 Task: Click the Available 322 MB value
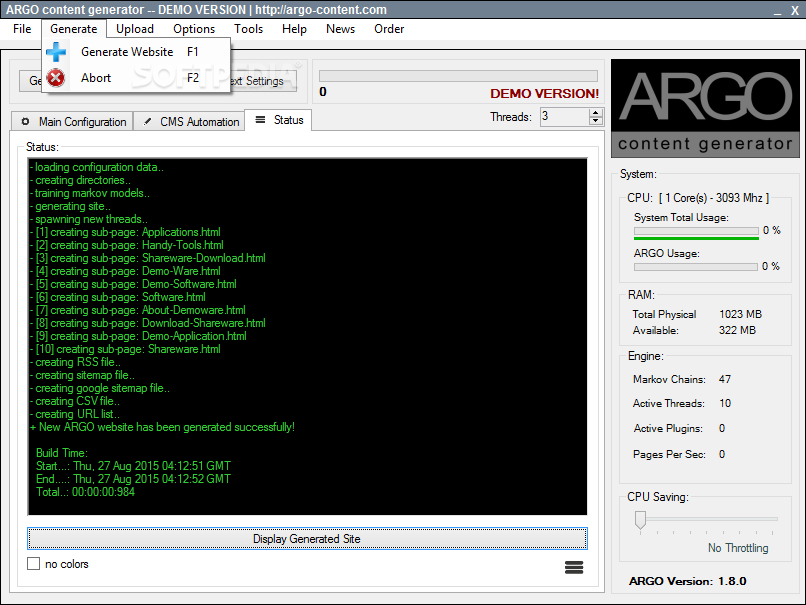point(737,330)
